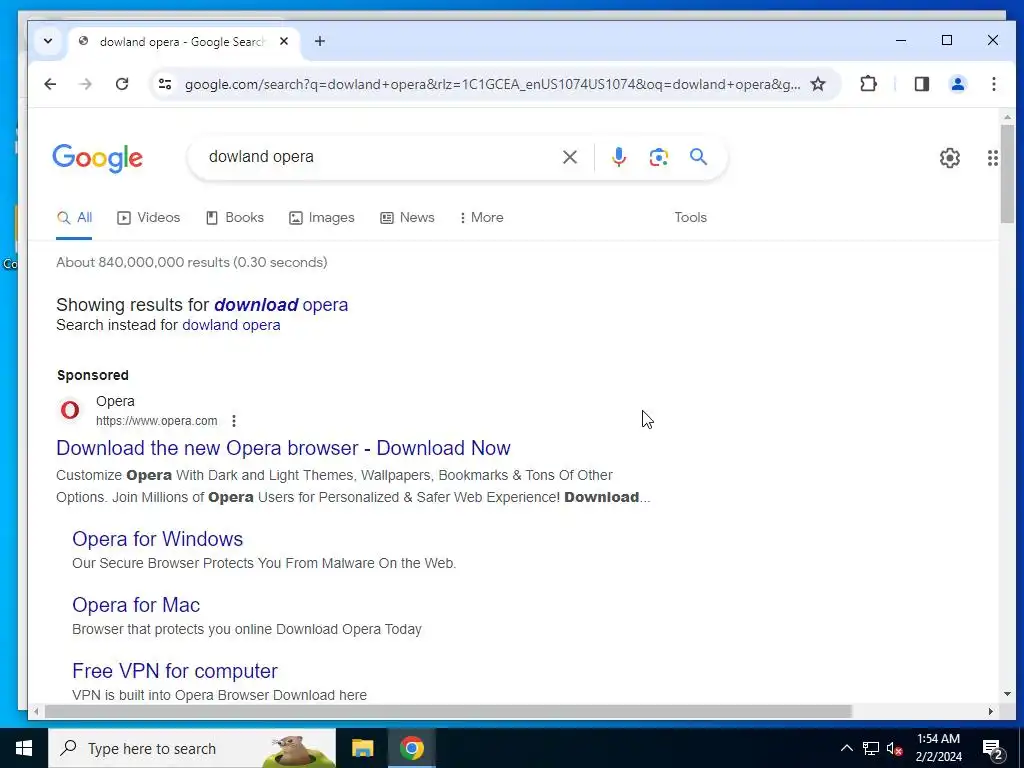The width and height of the screenshot is (1024, 768).
Task: Click Chrome icon in the taskbar
Action: [411, 748]
